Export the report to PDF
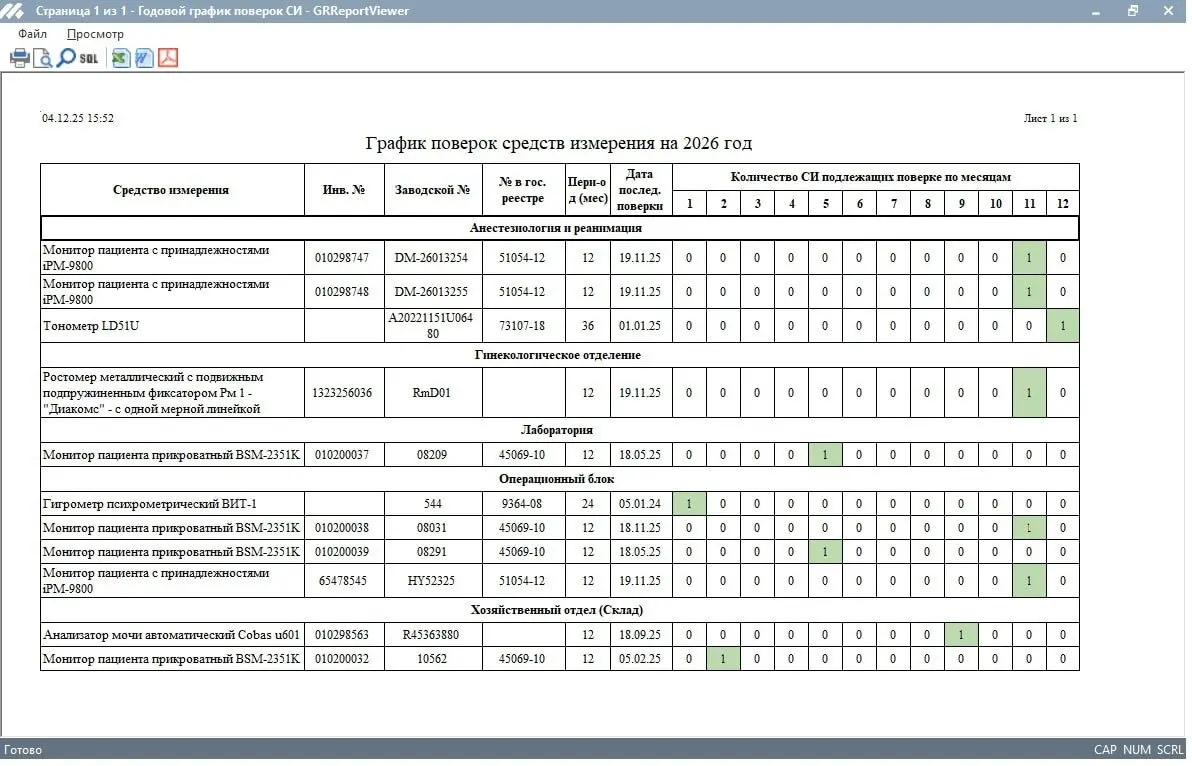 pyautogui.click(x=168, y=58)
